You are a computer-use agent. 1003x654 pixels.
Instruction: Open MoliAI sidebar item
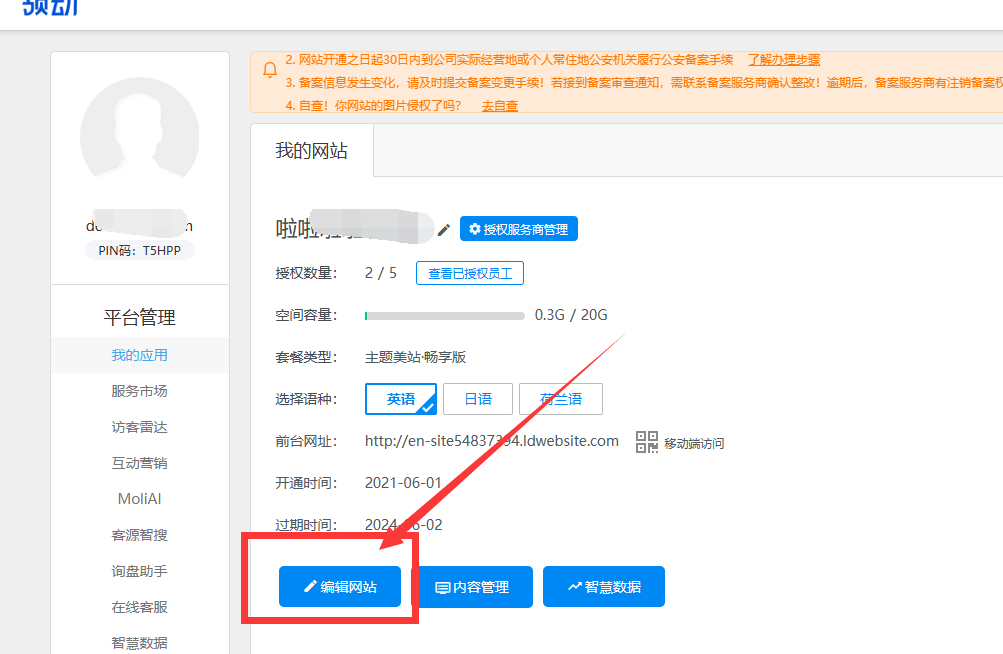(139, 499)
